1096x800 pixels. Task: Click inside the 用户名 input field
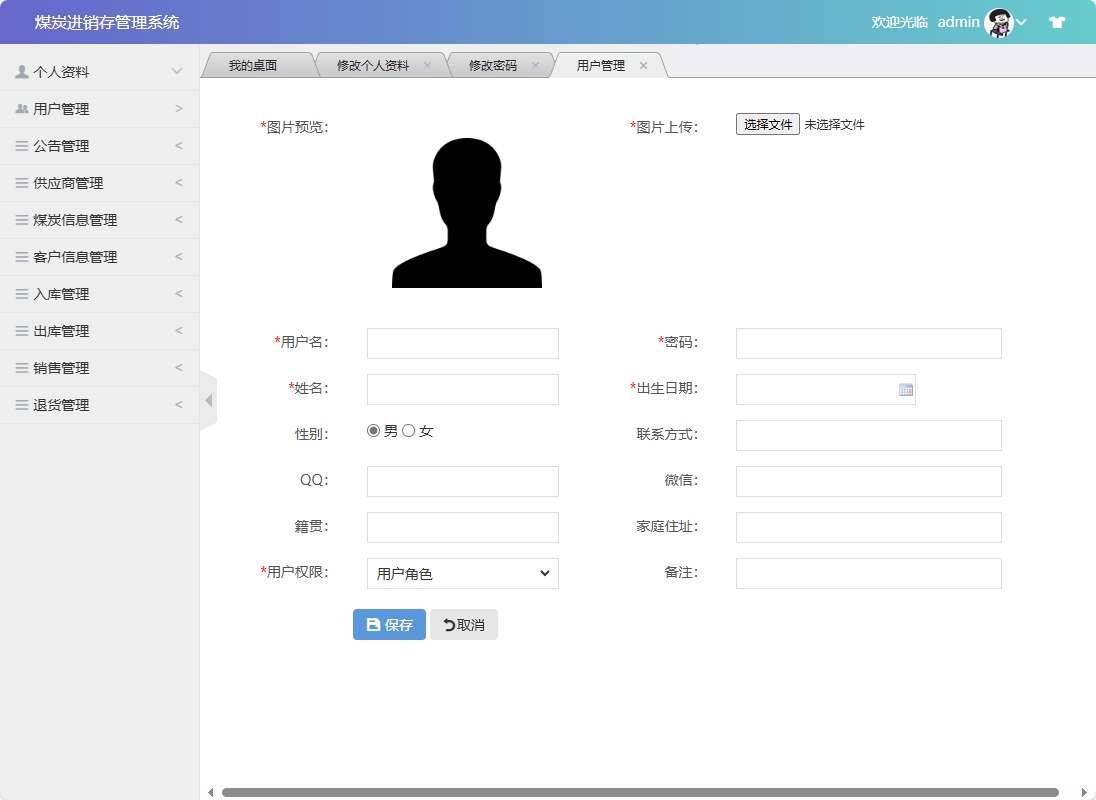coord(462,343)
